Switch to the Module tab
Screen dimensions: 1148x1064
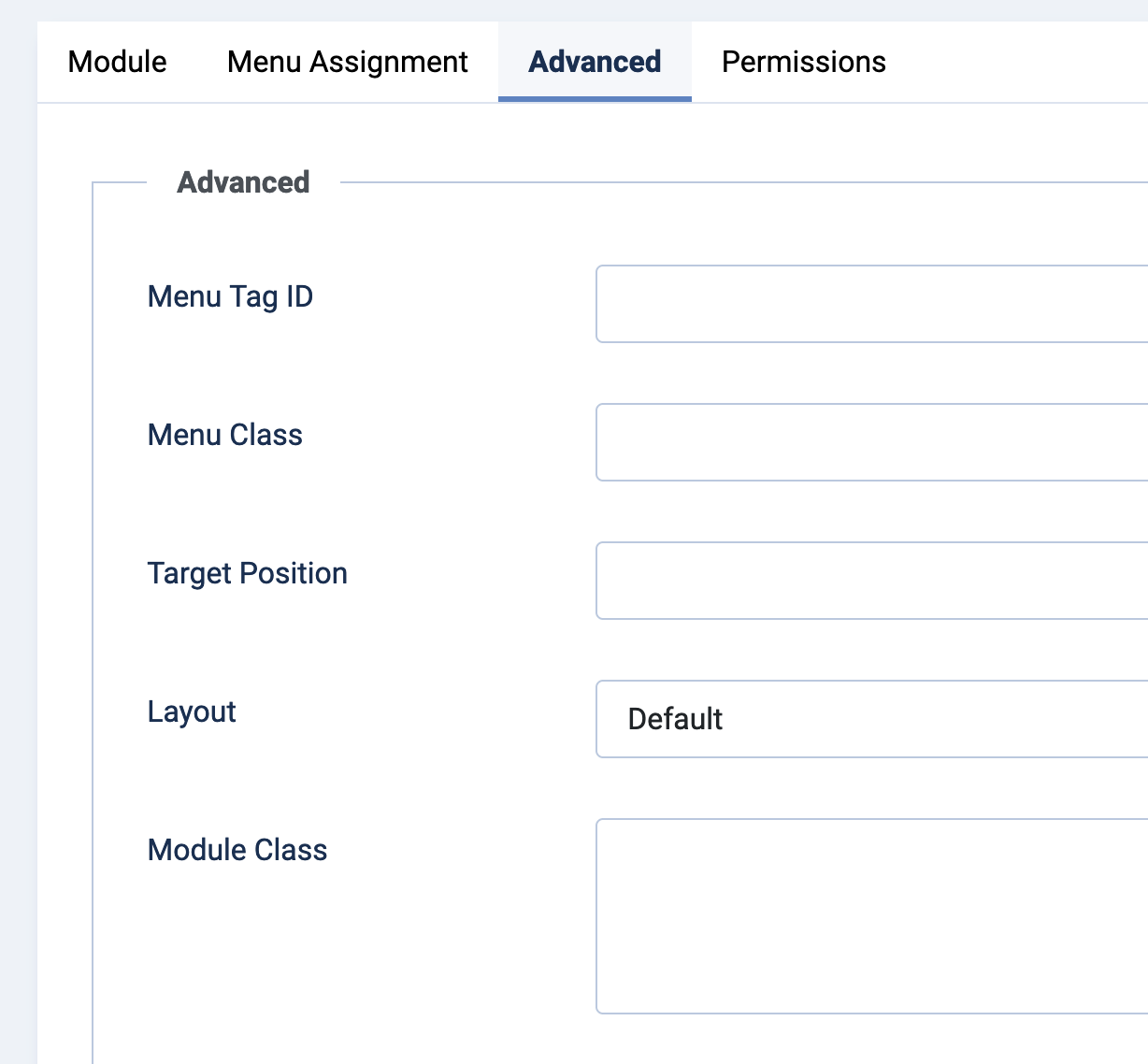pyautogui.click(x=118, y=62)
